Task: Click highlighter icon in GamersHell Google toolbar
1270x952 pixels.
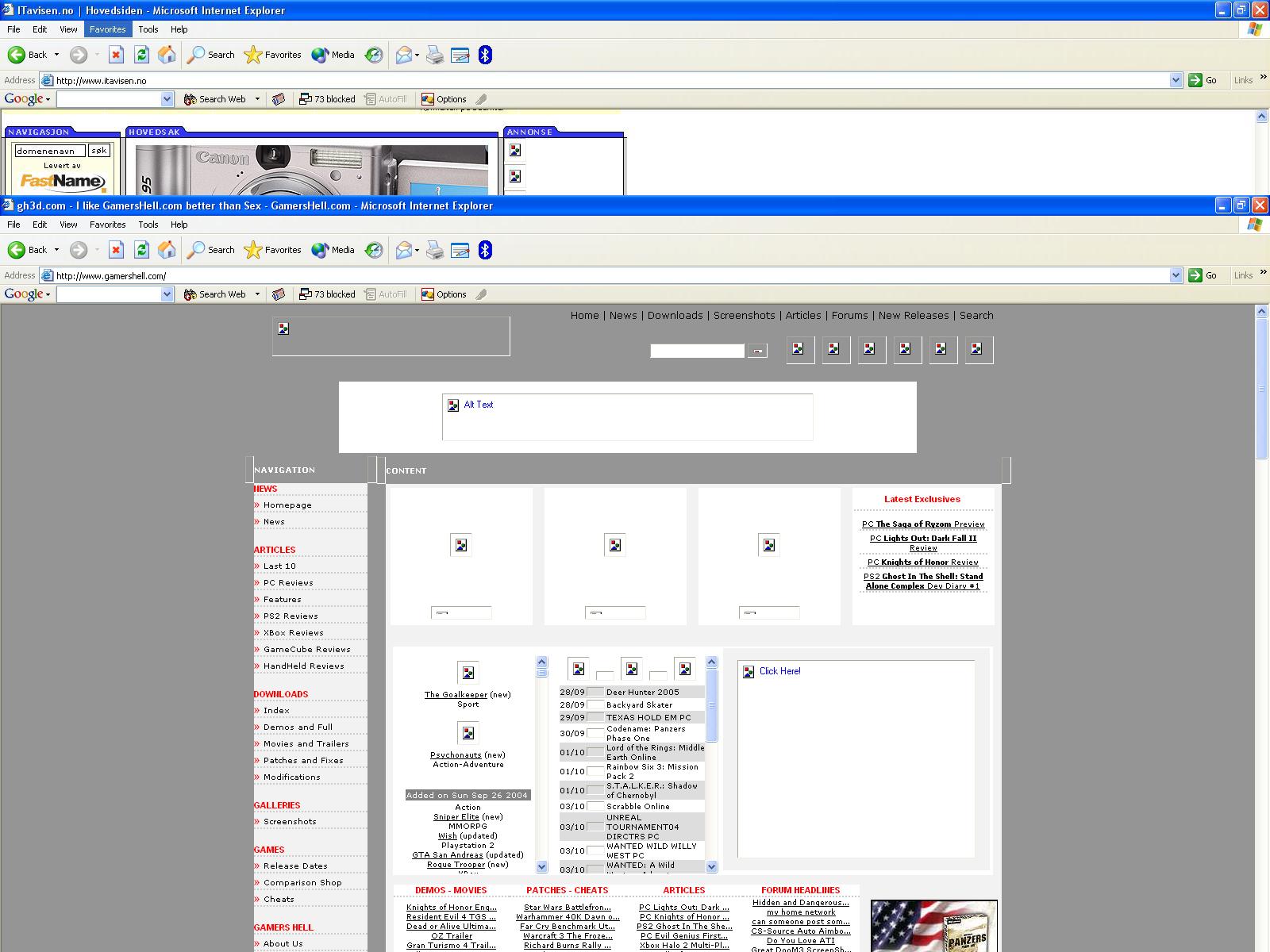Action: (481, 294)
